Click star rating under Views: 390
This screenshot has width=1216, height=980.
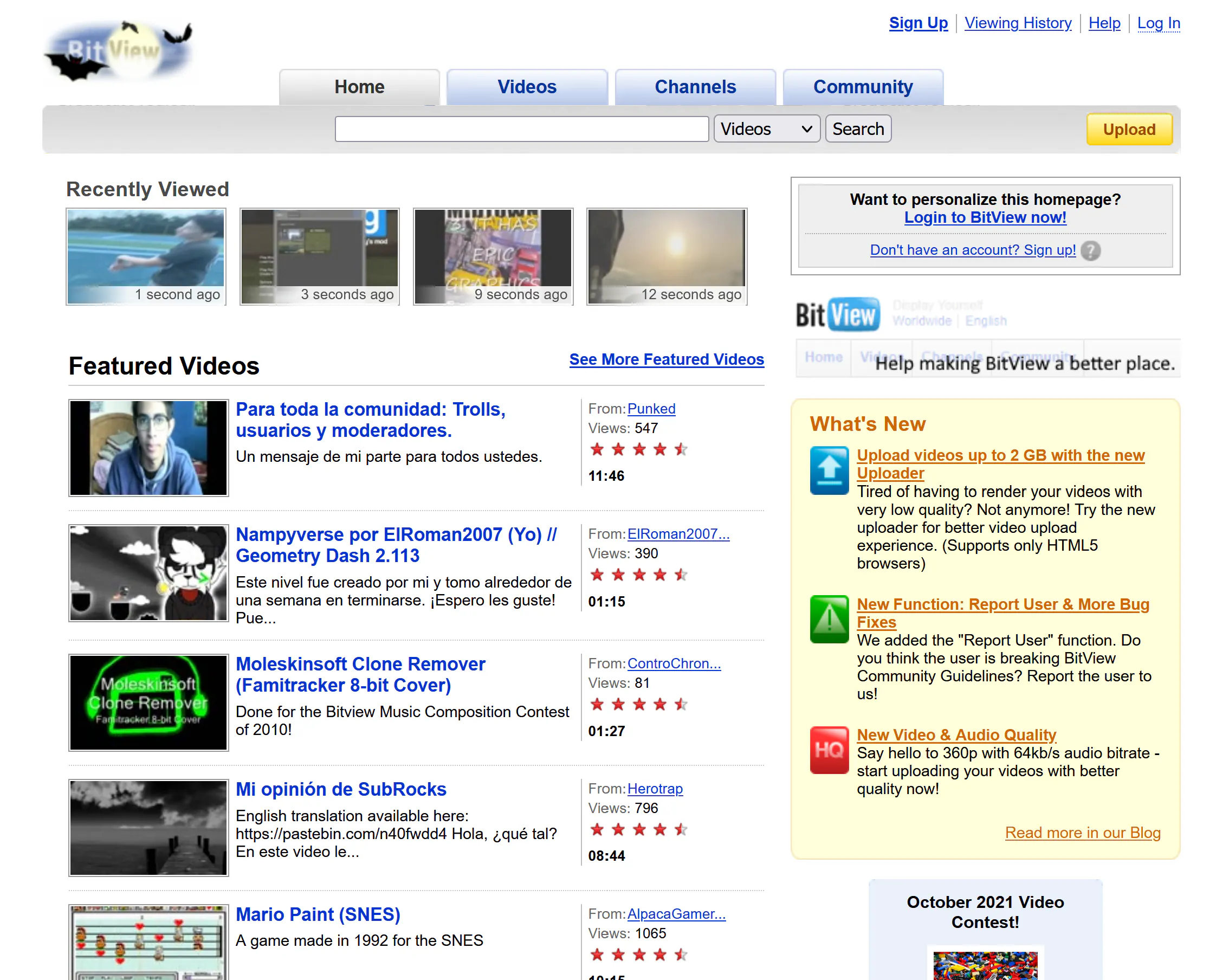(x=638, y=575)
